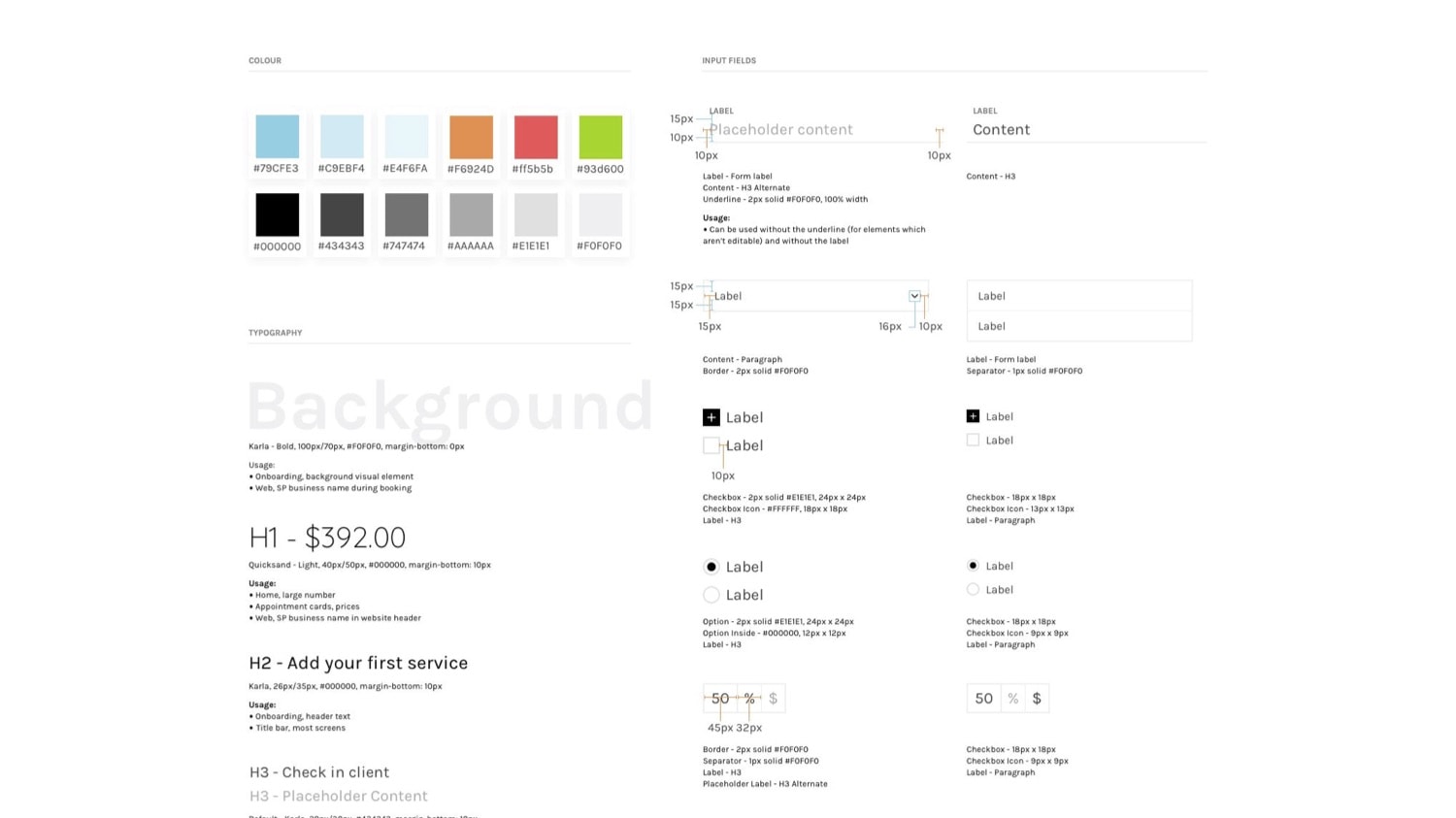The height and width of the screenshot is (818, 1456).
Task: Choose the #F0F0F0 lightest grey swatch
Action: [x=600, y=214]
